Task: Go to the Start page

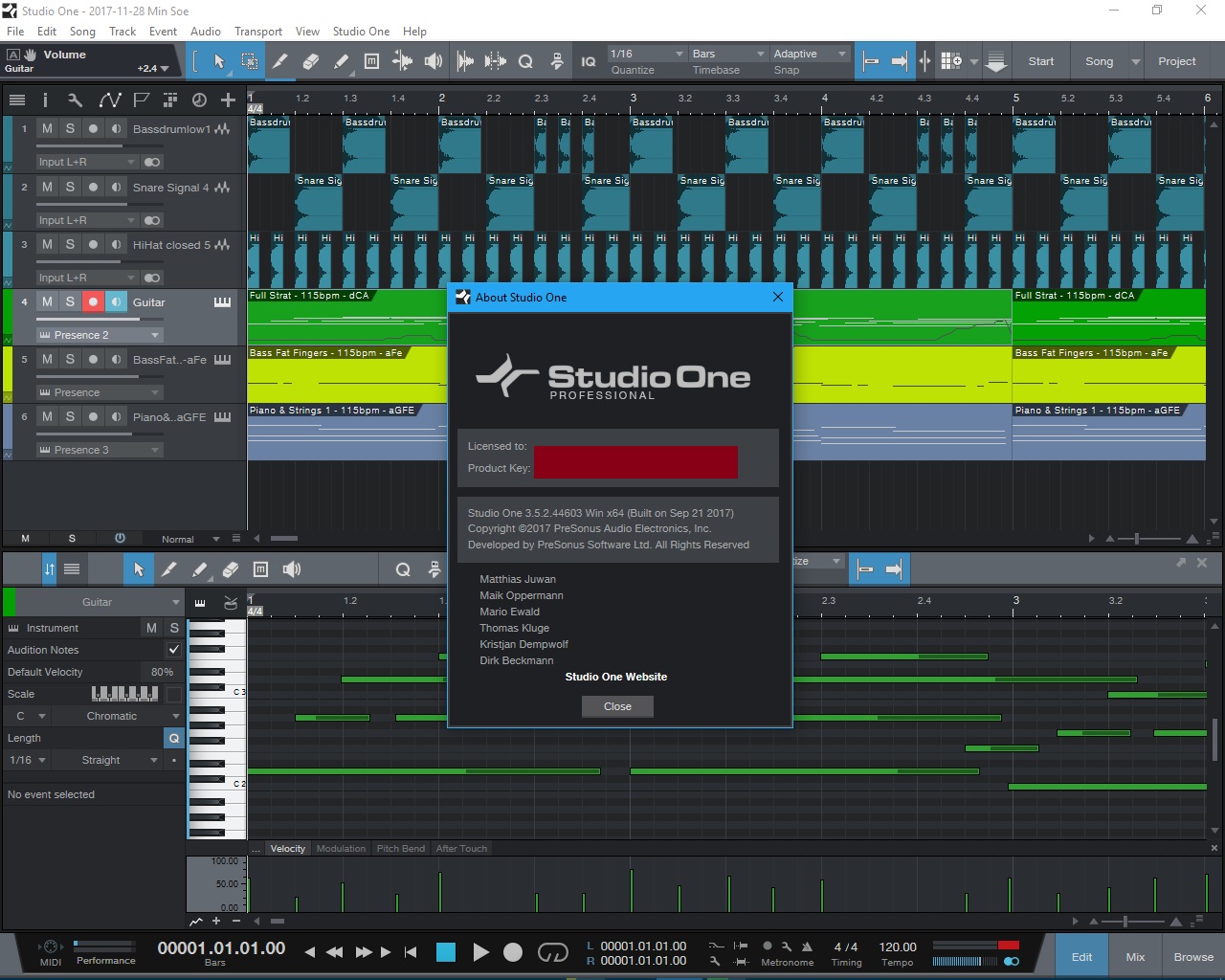Action: 1041,61
